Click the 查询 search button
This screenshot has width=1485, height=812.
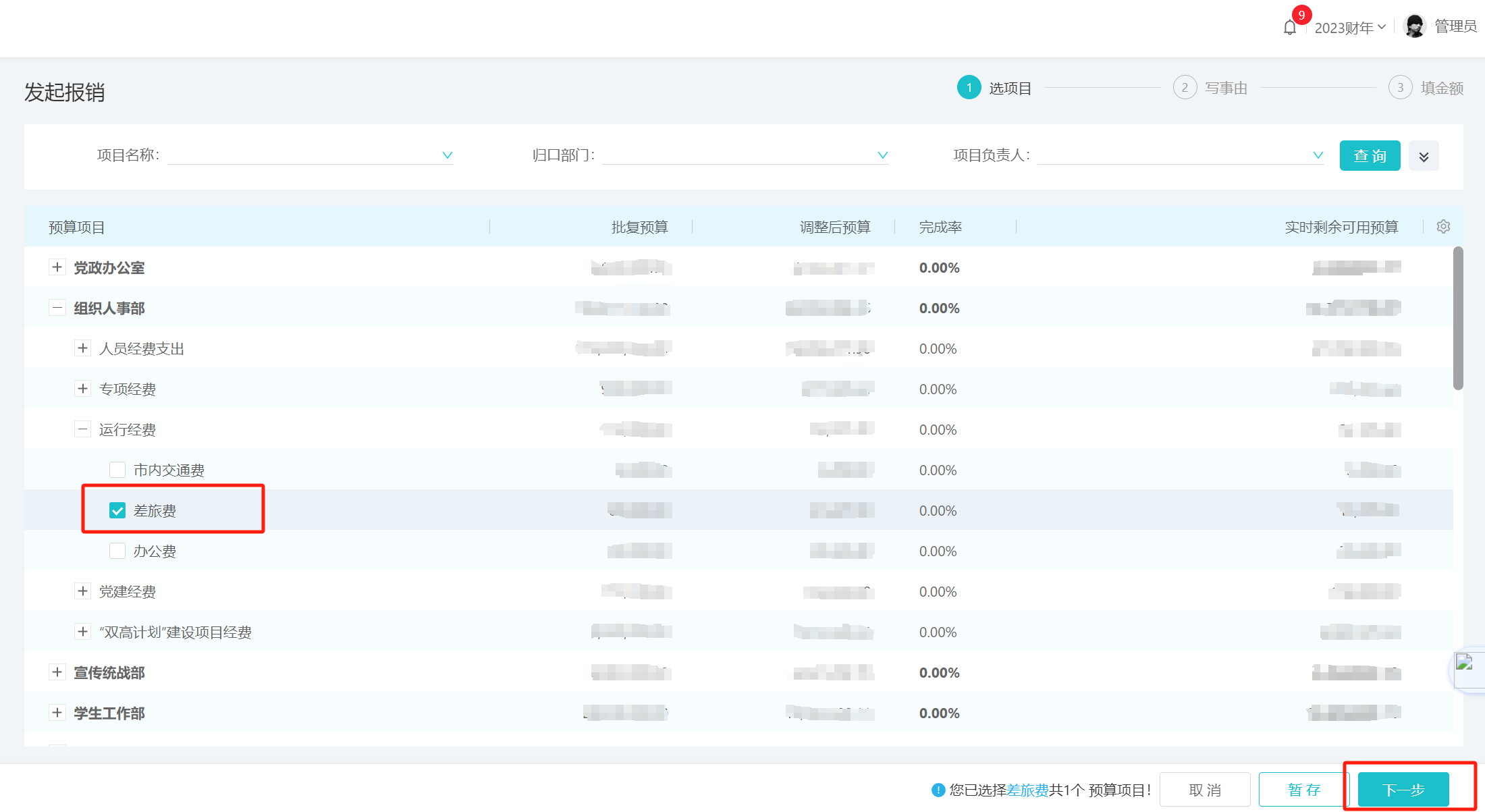click(x=1370, y=156)
